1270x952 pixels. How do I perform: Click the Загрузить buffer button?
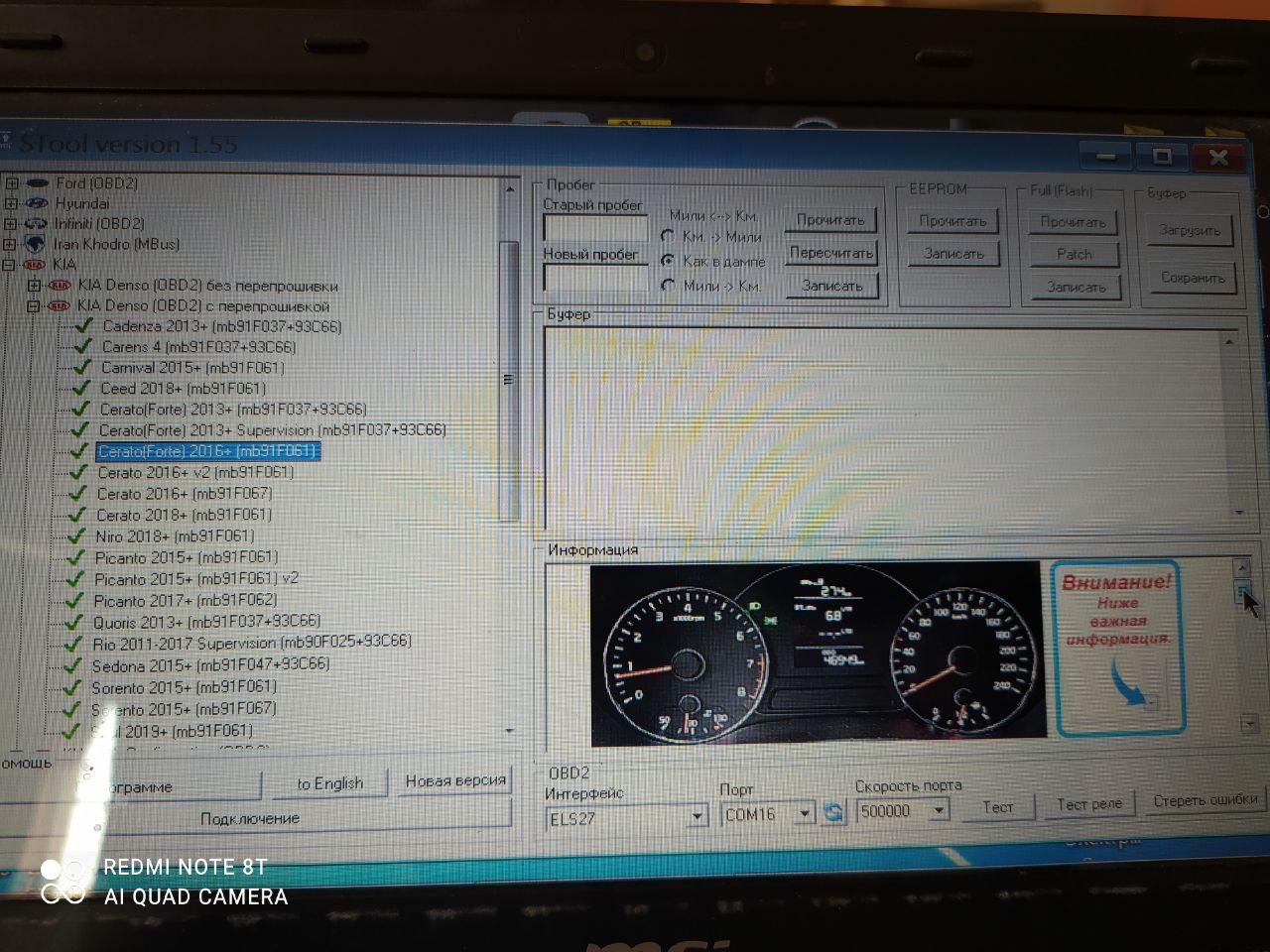pyautogui.click(x=1190, y=230)
